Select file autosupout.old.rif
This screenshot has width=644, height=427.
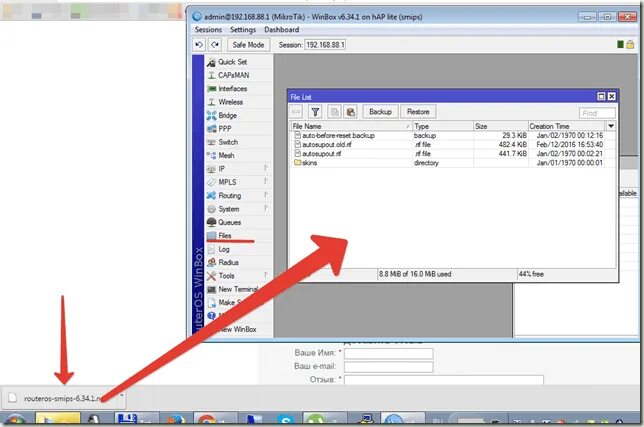[327, 145]
